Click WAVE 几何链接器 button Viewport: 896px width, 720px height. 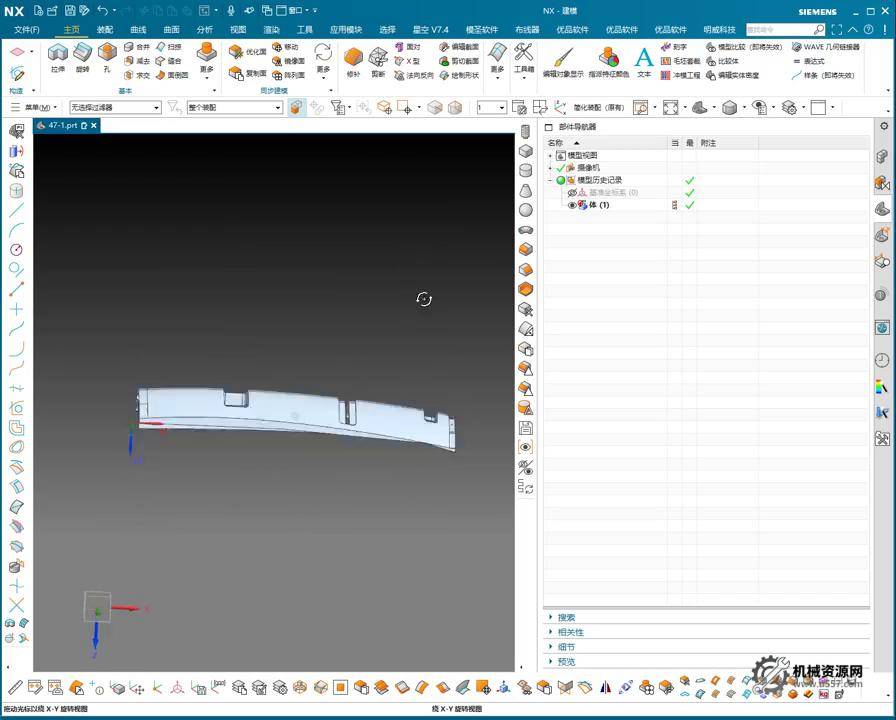coord(825,47)
